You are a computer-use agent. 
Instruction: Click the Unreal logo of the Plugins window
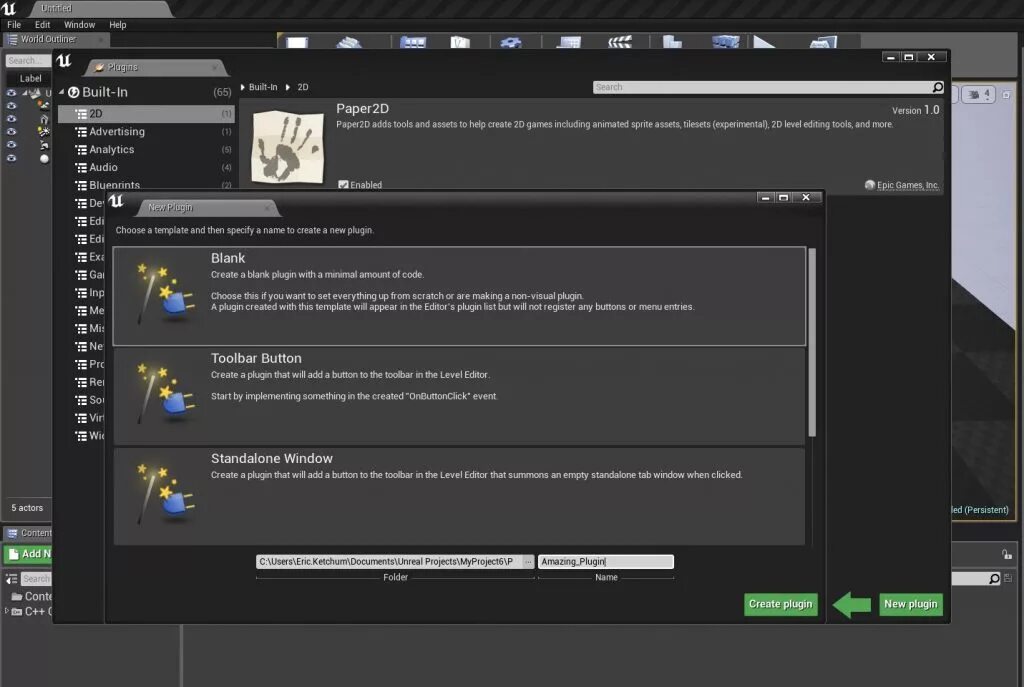click(64, 61)
